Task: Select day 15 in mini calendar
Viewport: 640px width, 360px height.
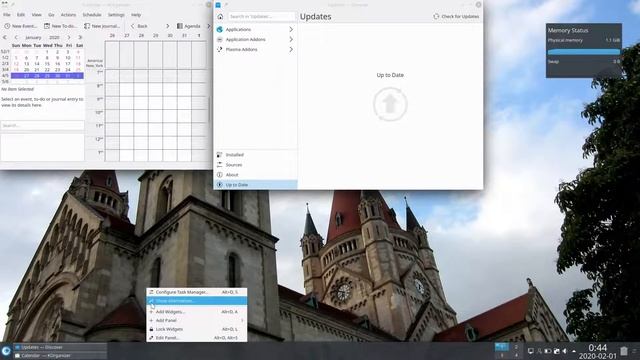Action: click(x=47, y=64)
